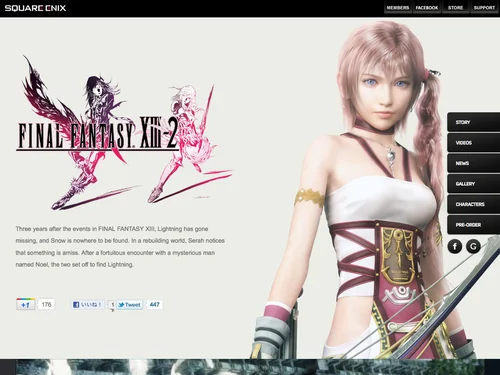Screen dimensions: 500x375
Task: Go to the Store page
Action: pos(455,8)
